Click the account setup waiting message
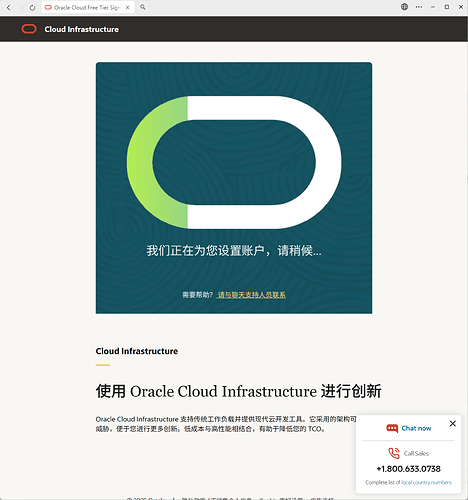 click(234, 251)
